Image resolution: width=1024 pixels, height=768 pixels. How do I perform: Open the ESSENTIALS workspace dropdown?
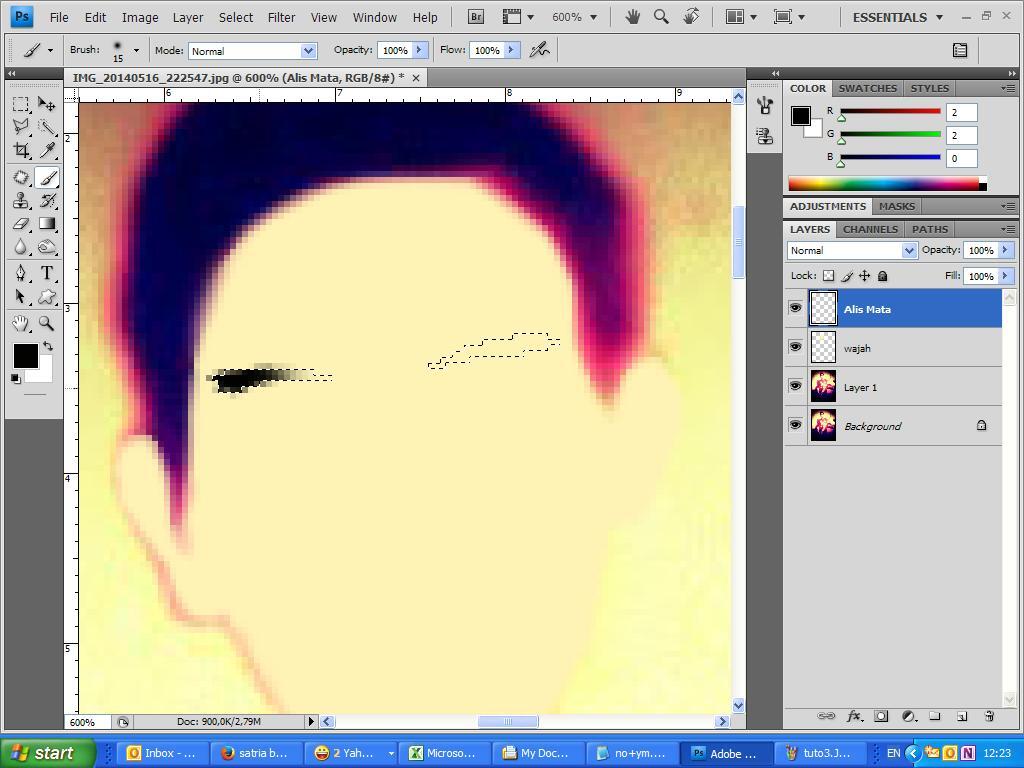pyautogui.click(x=897, y=18)
